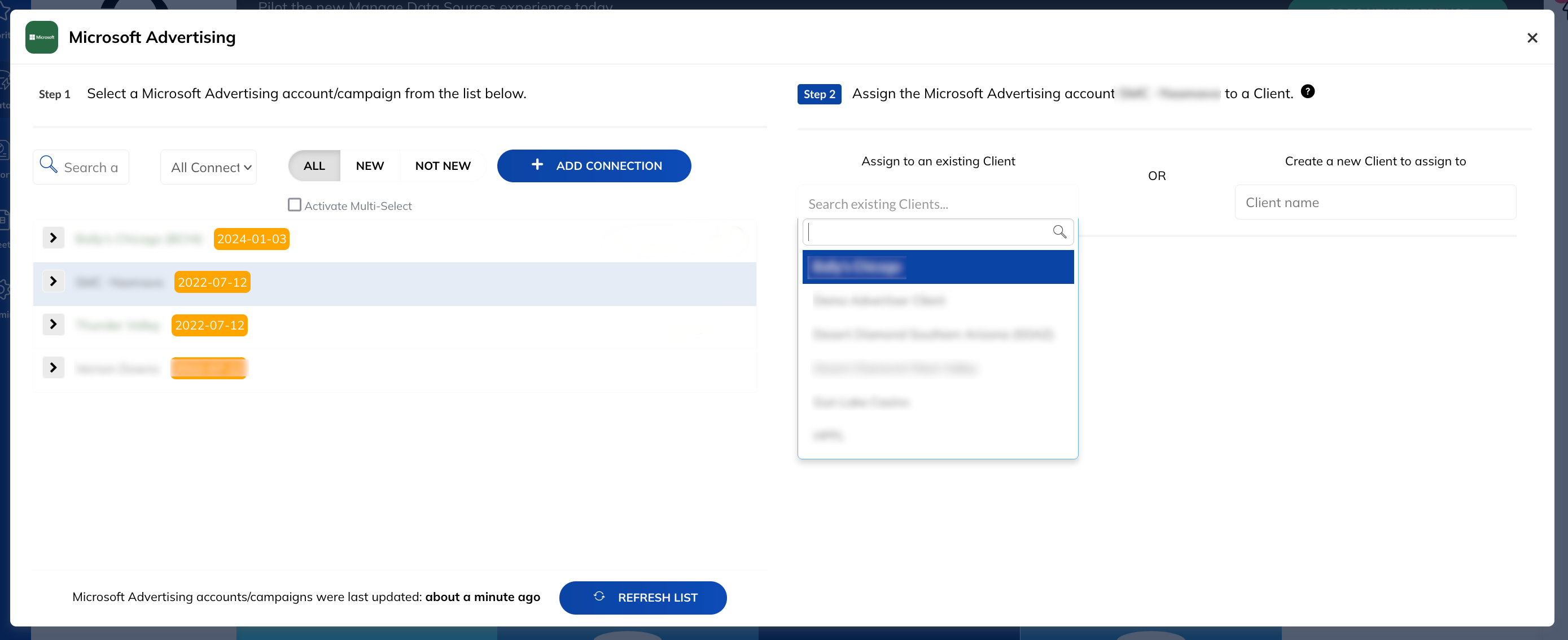
Task: Close the Microsoft Advertising dialog
Action: [1532, 38]
